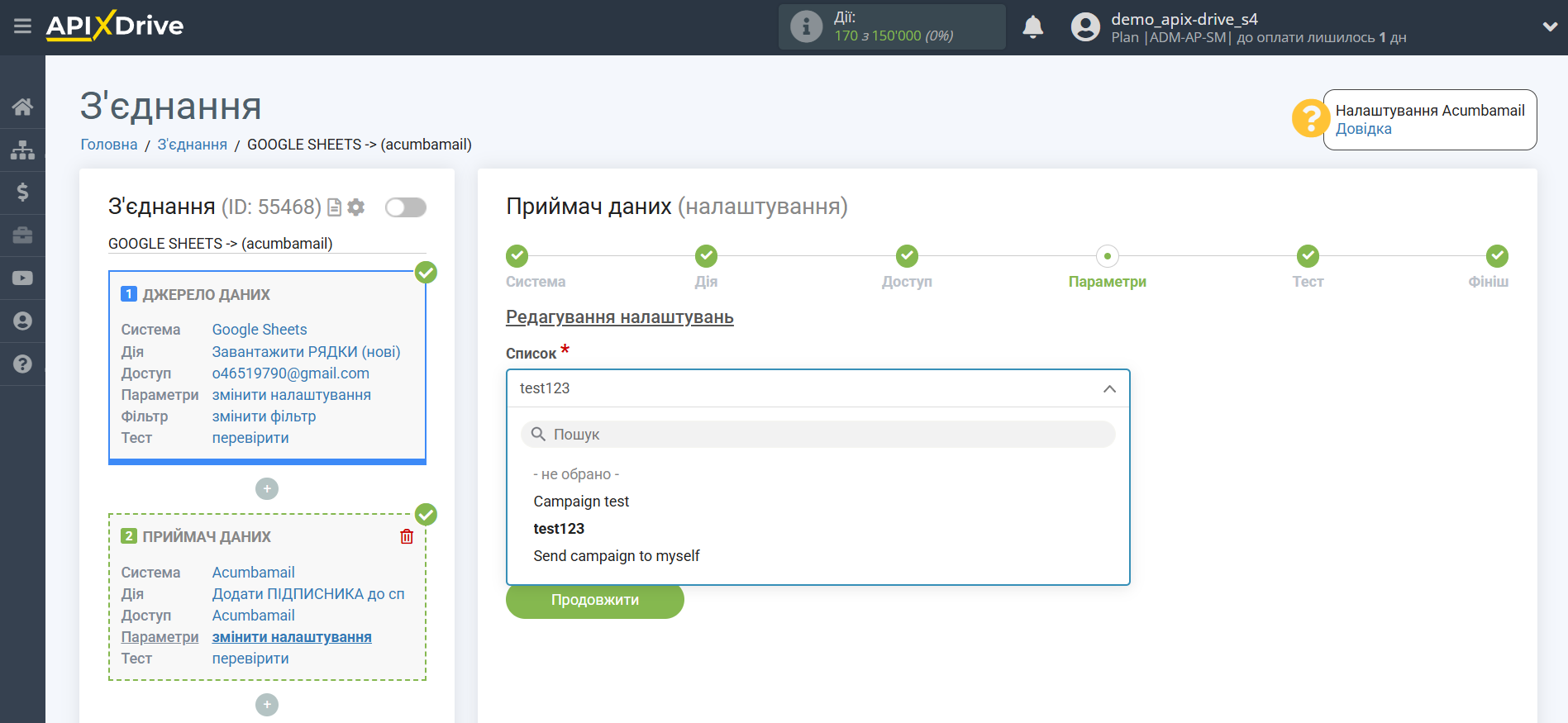Click the notification bell icon
This screenshot has width=1568, height=723.
1032,27
